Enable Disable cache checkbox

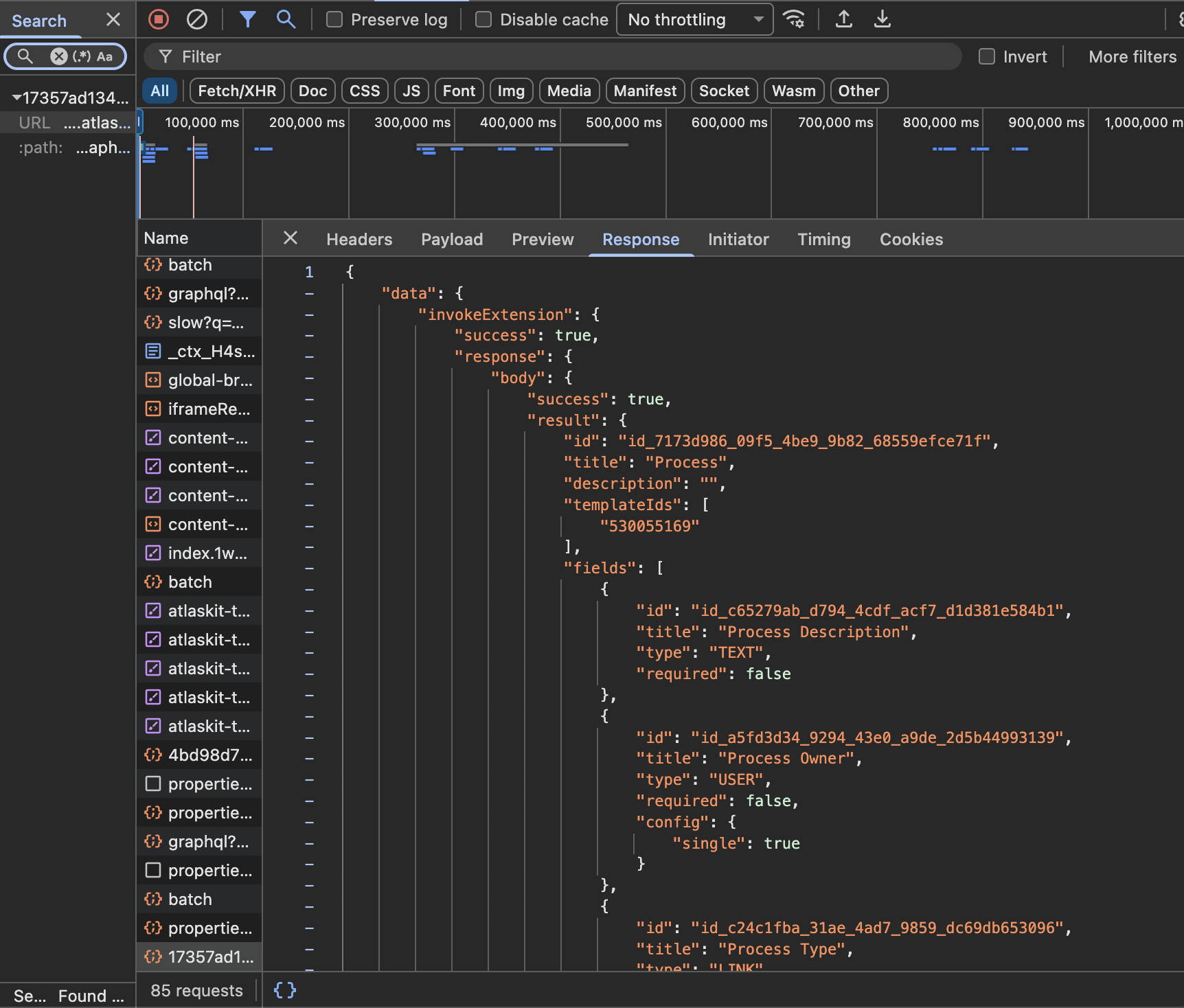click(483, 19)
